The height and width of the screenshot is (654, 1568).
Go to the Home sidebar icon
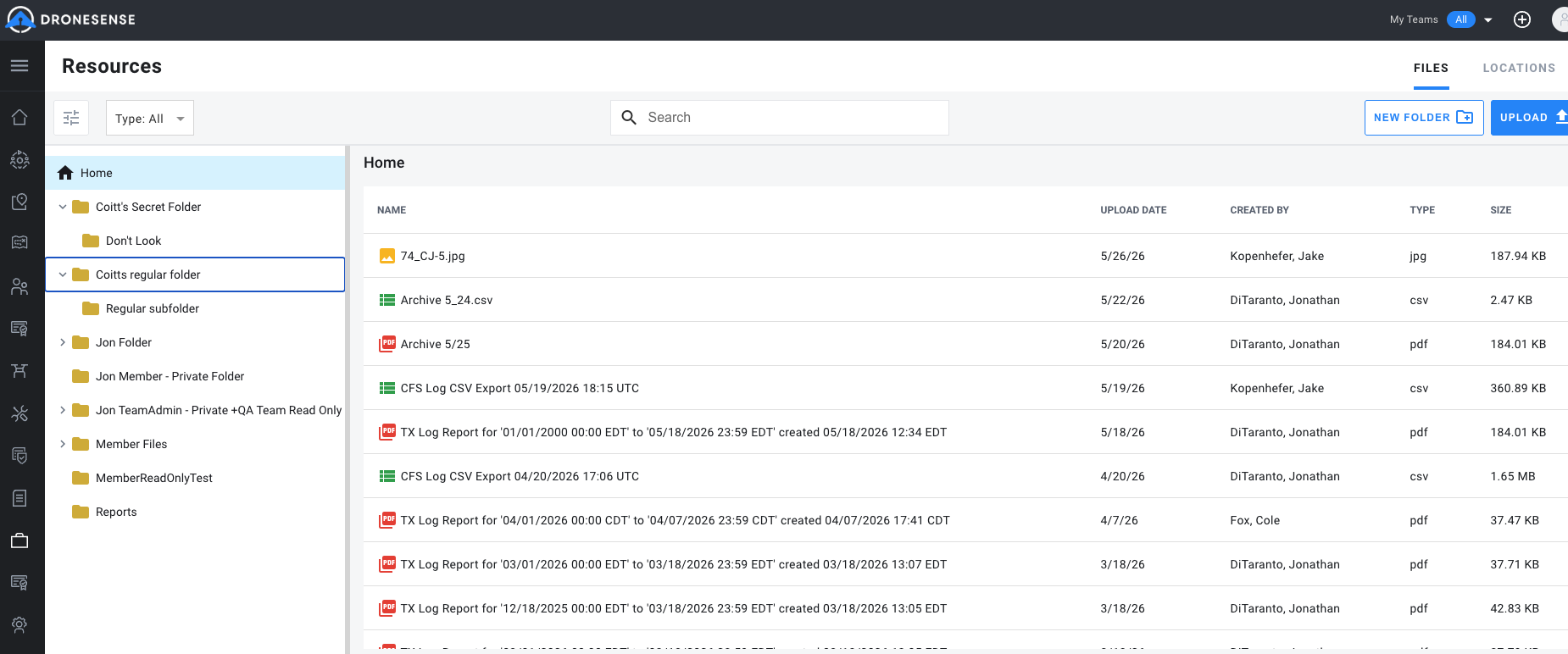click(x=19, y=117)
